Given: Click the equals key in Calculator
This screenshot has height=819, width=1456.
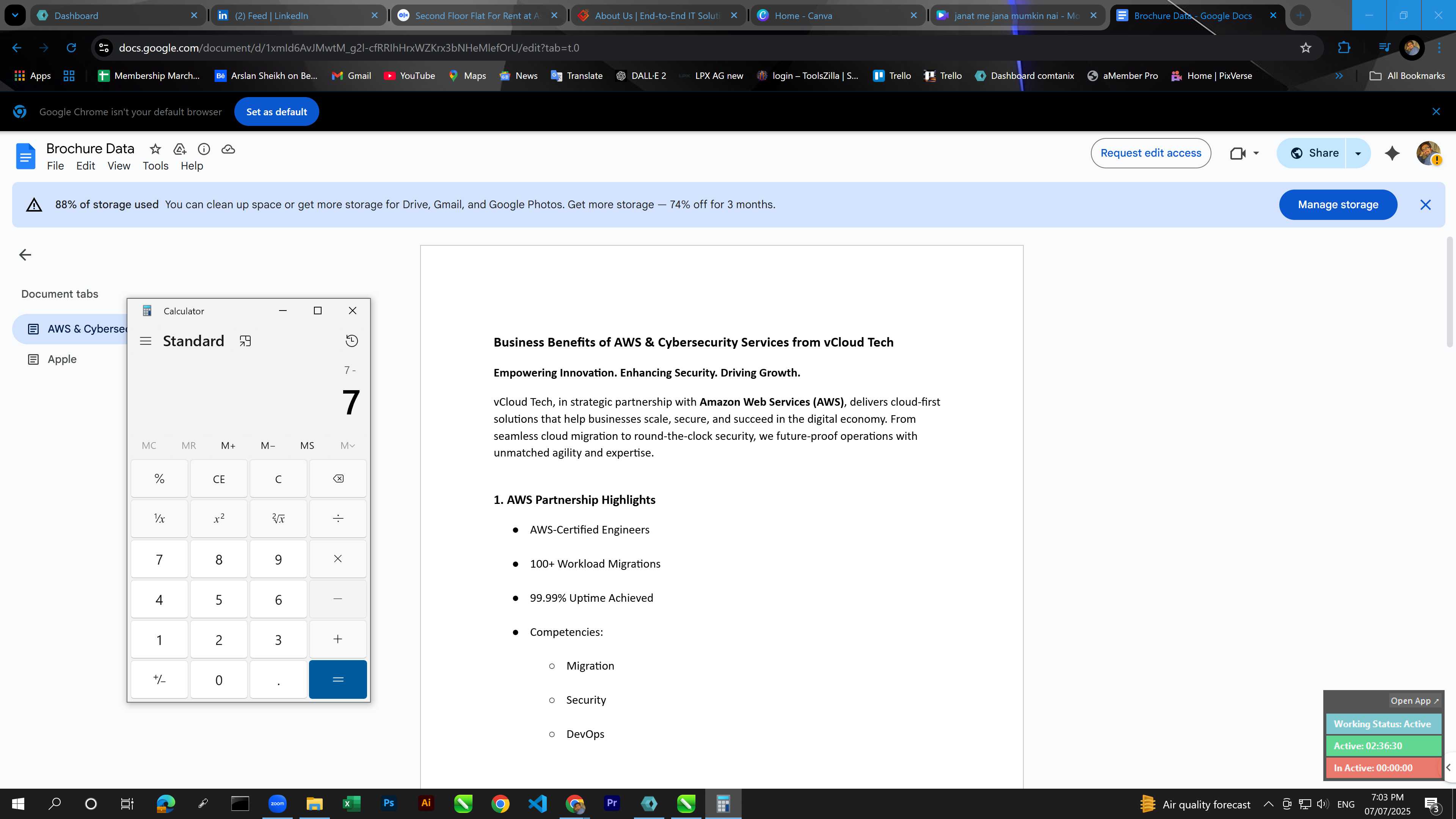Looking at the screenshot, I should tap(338, 679).
